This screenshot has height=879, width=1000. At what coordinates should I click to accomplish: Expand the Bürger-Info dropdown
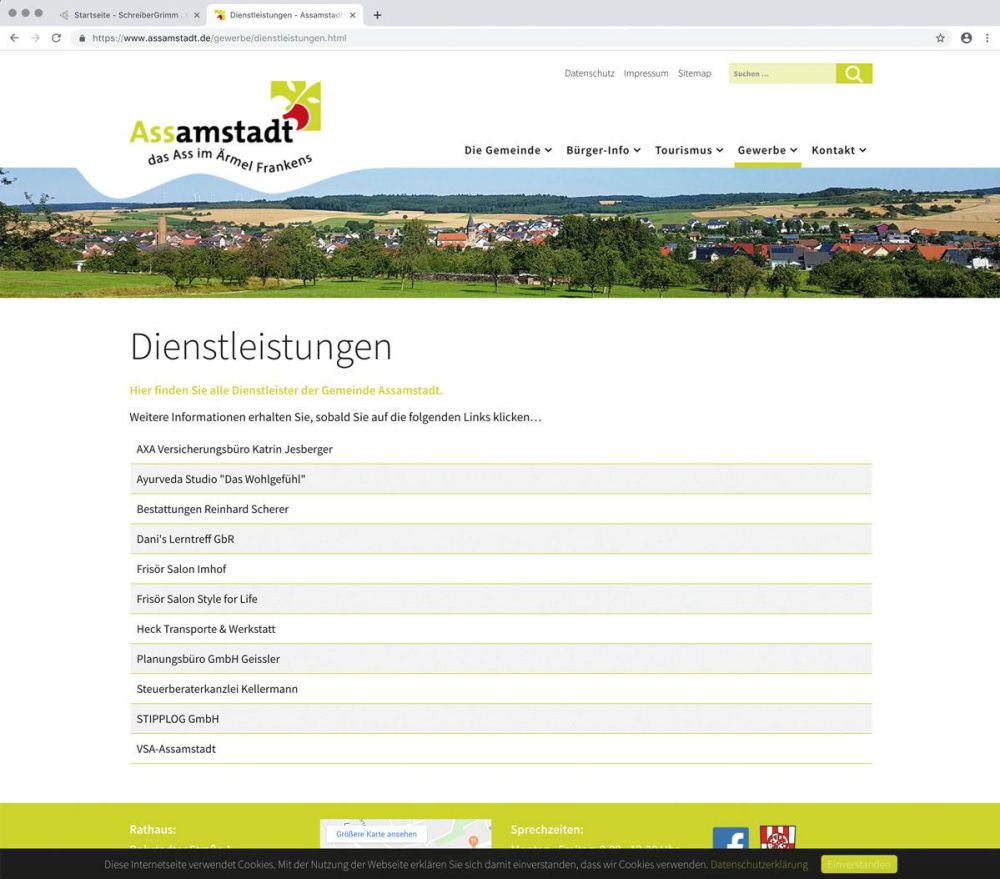pos(601,150)
